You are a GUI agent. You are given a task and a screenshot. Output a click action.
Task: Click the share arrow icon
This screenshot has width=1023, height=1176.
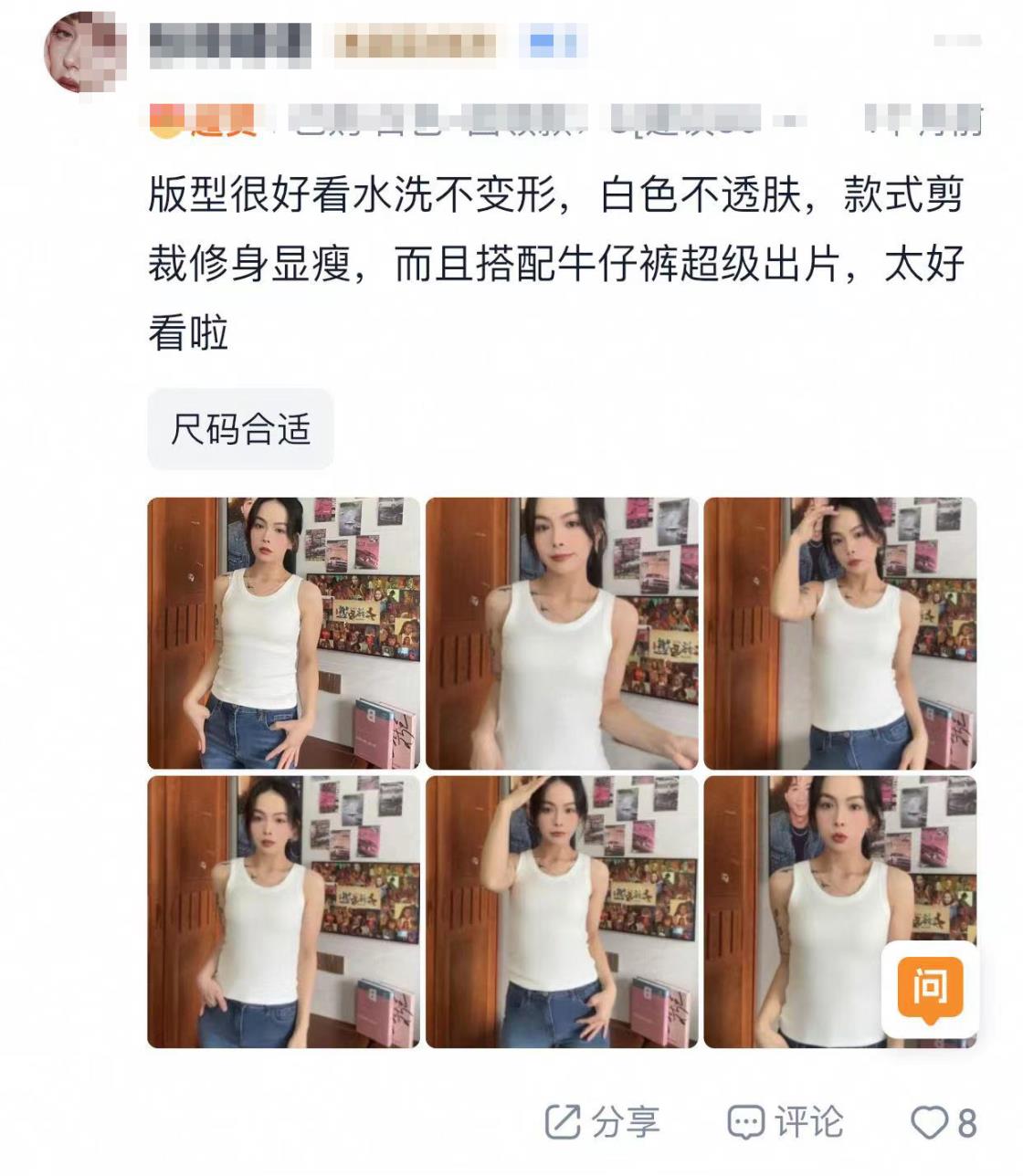563,1122
